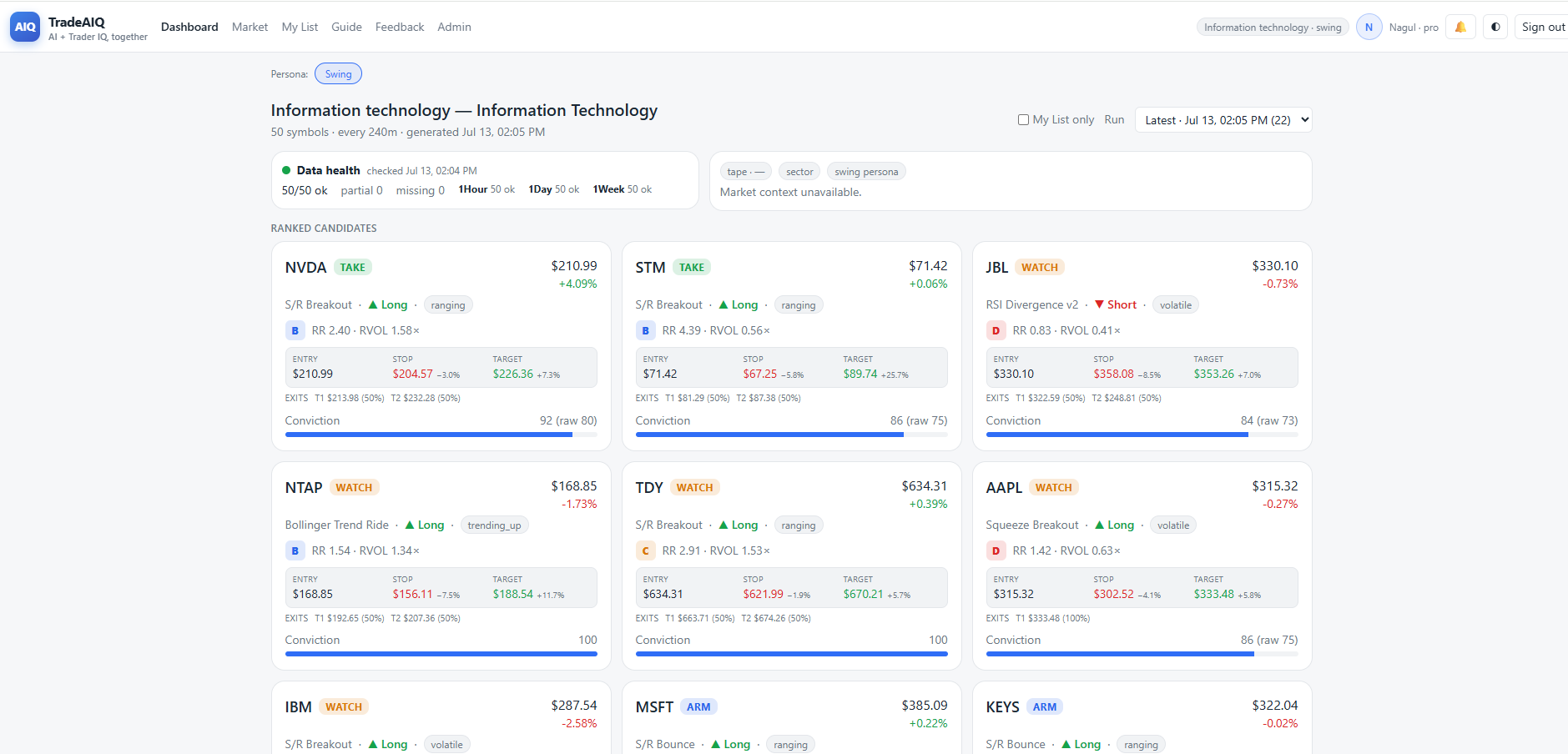This screenshot has height=754, width=1568.
Task: Click 1Hour 50 ok health entry
Action: [x=487, y=189]
